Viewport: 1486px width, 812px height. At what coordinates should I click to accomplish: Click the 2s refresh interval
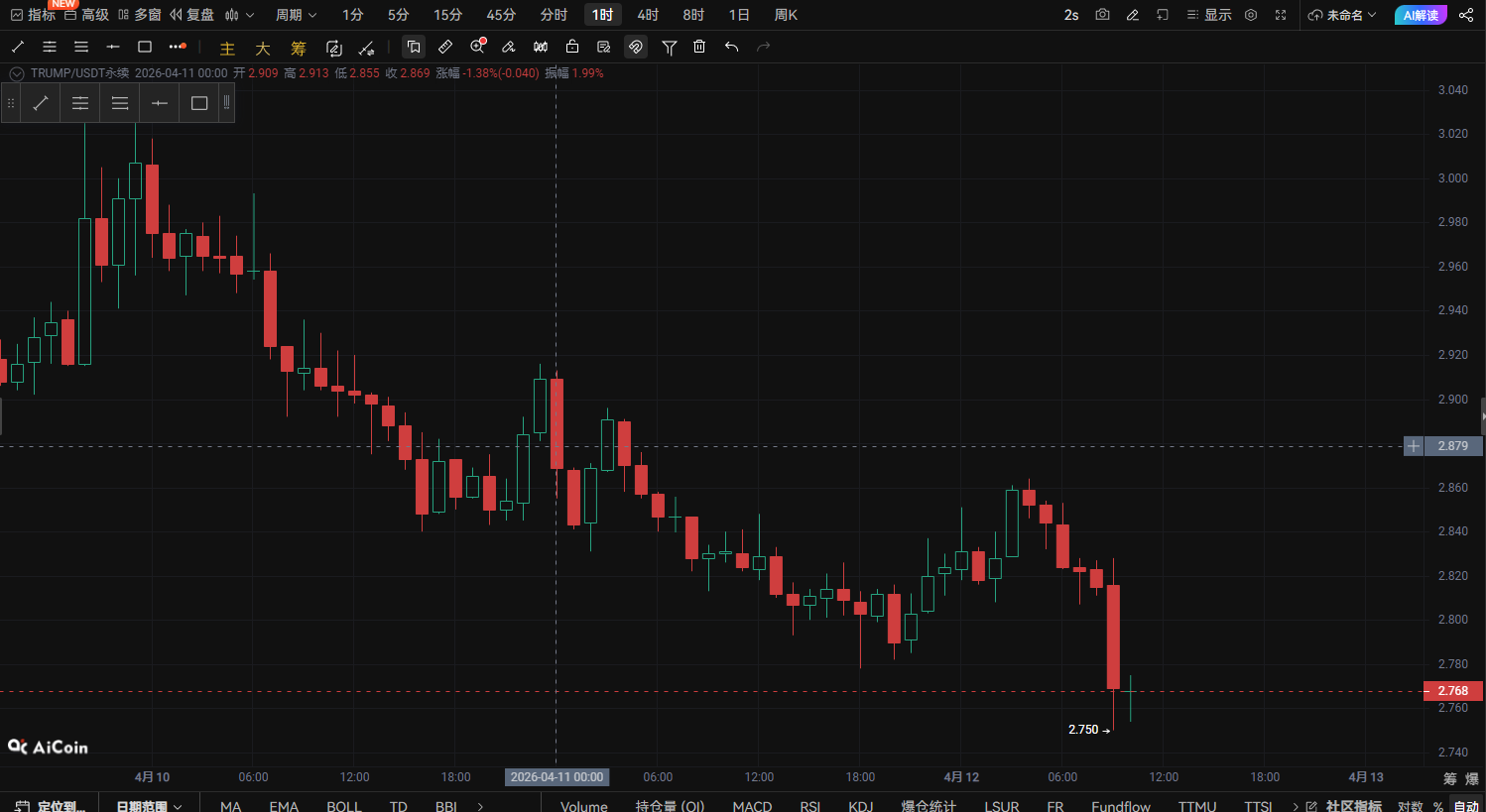click(1071, 15)
